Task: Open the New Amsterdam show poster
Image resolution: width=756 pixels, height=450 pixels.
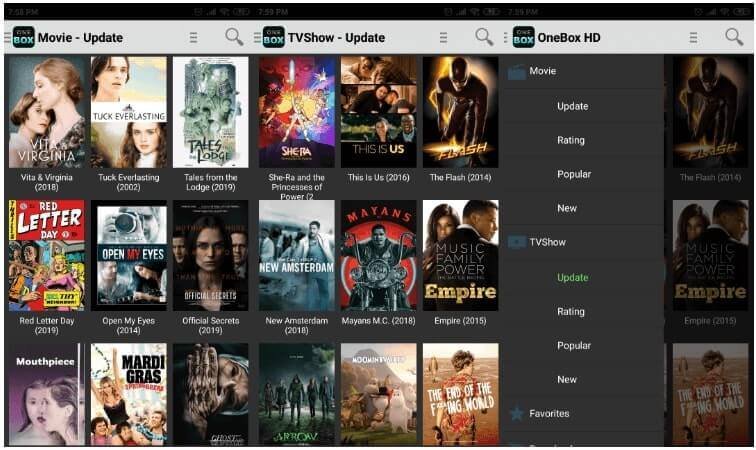Action: click(297, 255)
